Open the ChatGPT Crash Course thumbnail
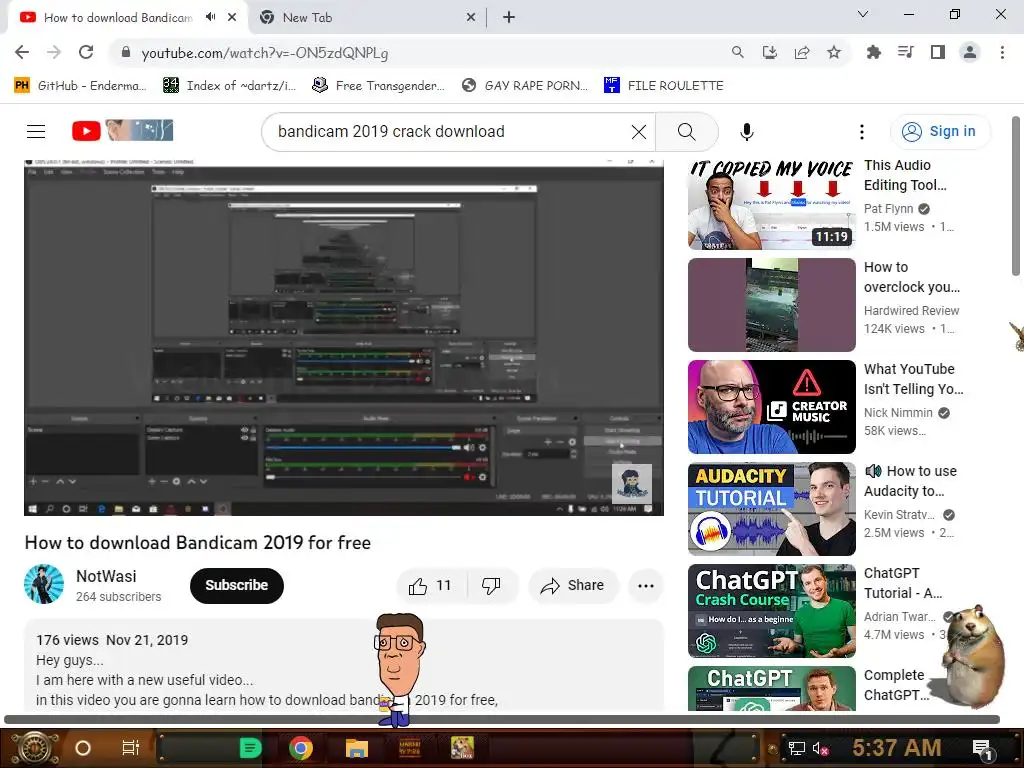1024x768 pixels. pos(771,611)
